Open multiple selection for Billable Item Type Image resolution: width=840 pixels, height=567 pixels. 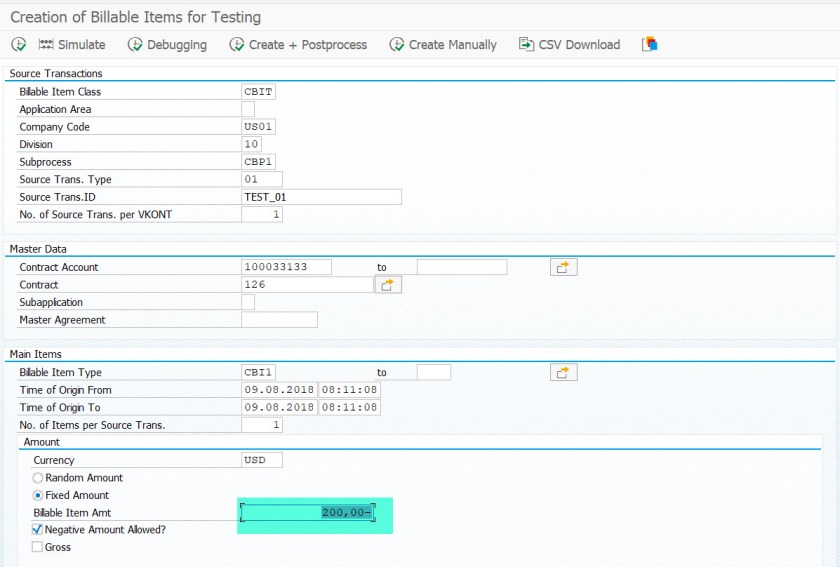pyautogui.click(x=564, y=372)
